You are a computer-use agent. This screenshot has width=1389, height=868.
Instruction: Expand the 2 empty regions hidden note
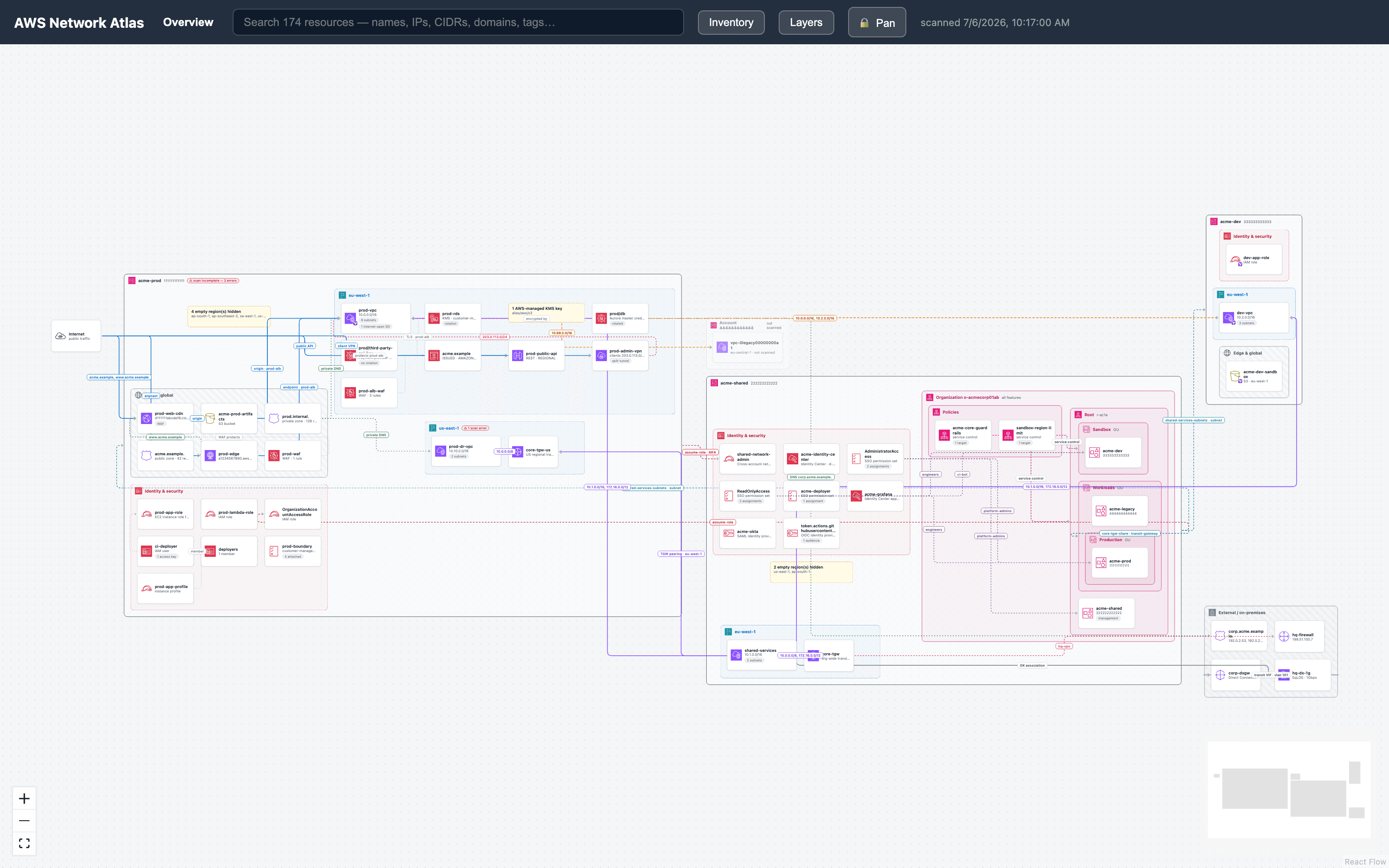tap(811, 572)
